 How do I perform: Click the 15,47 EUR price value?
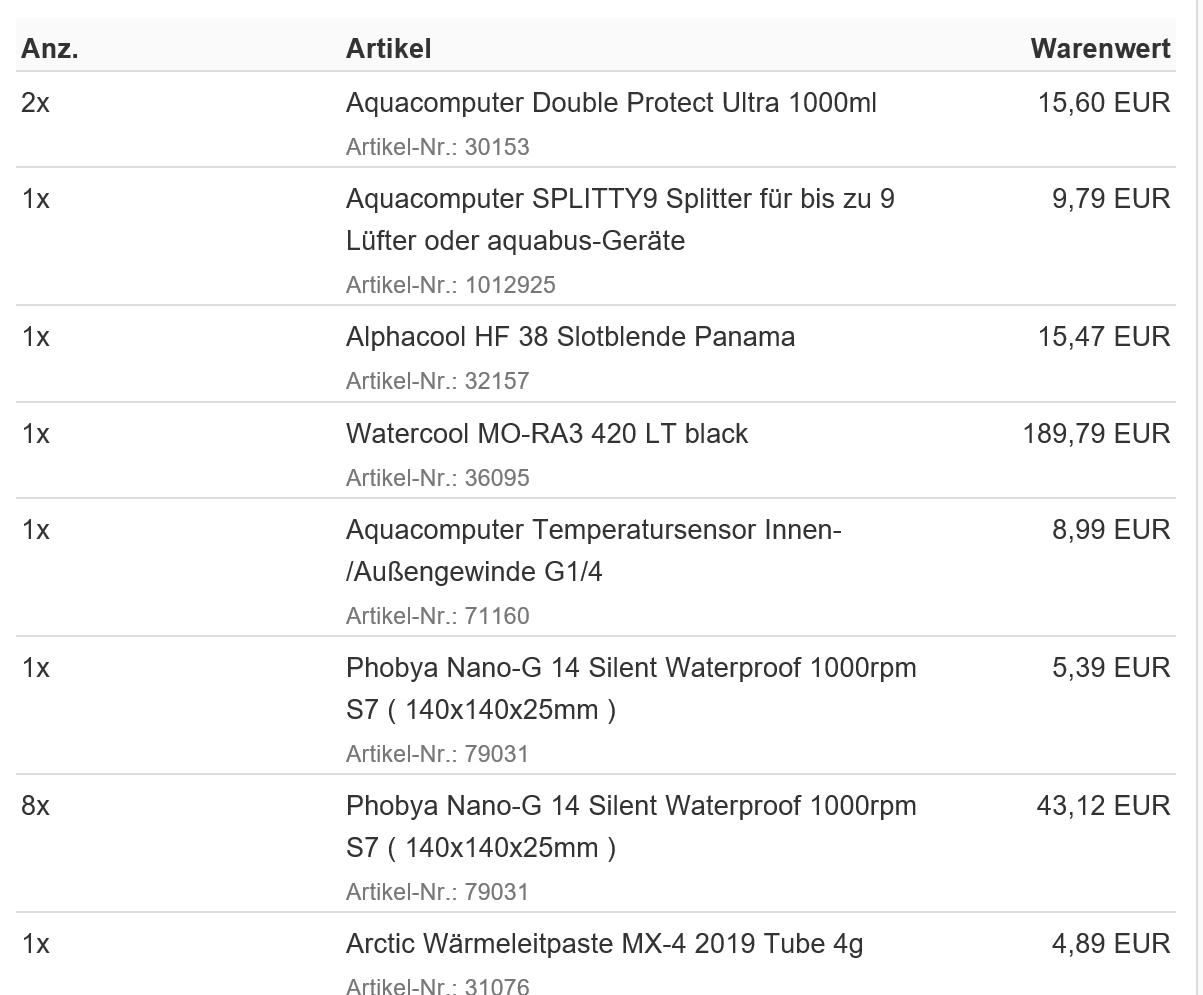pos(1103,337)
